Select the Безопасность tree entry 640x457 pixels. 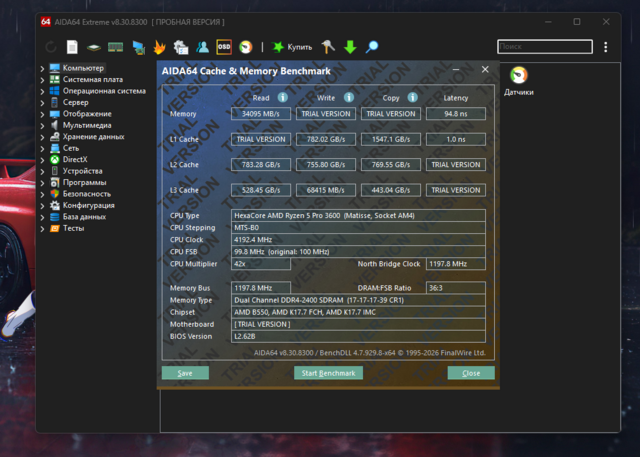coord(87,194)
